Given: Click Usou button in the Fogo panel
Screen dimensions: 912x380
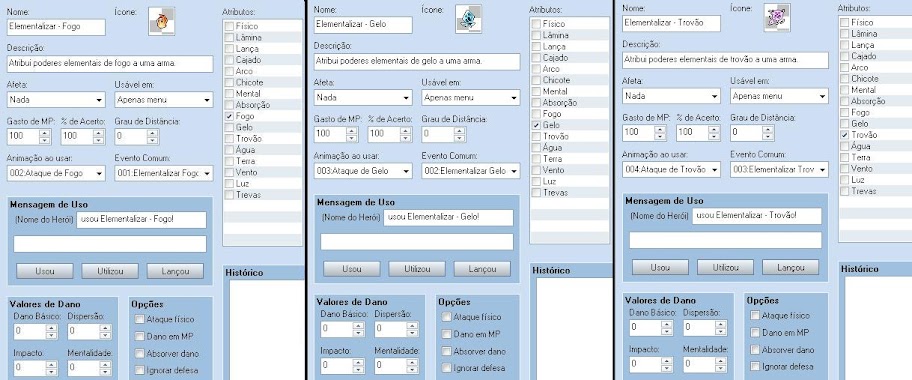Looking at the screenshot, I should tap(45, 271).
